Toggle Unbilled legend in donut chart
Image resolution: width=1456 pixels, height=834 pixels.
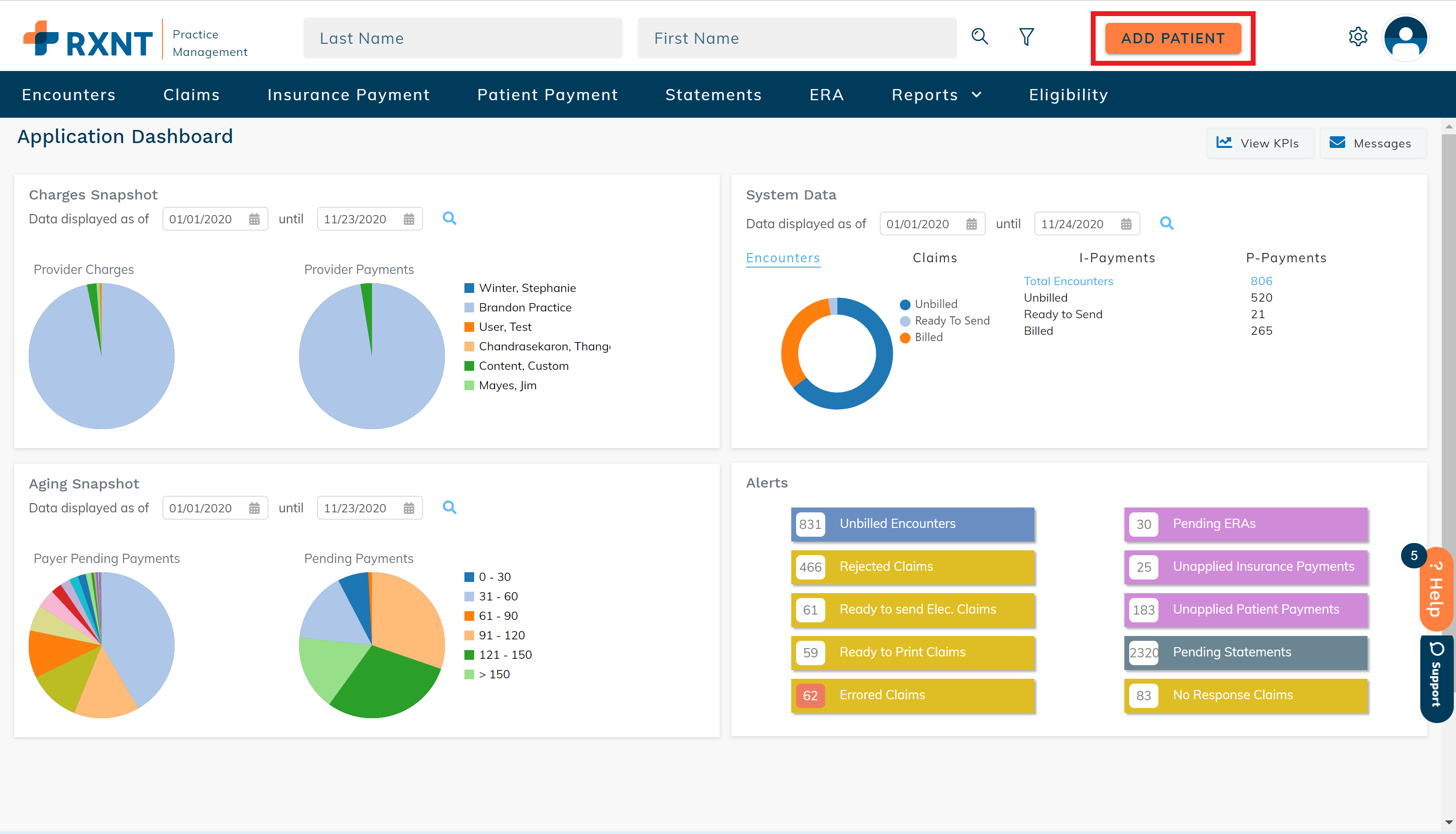coord(935,304)
